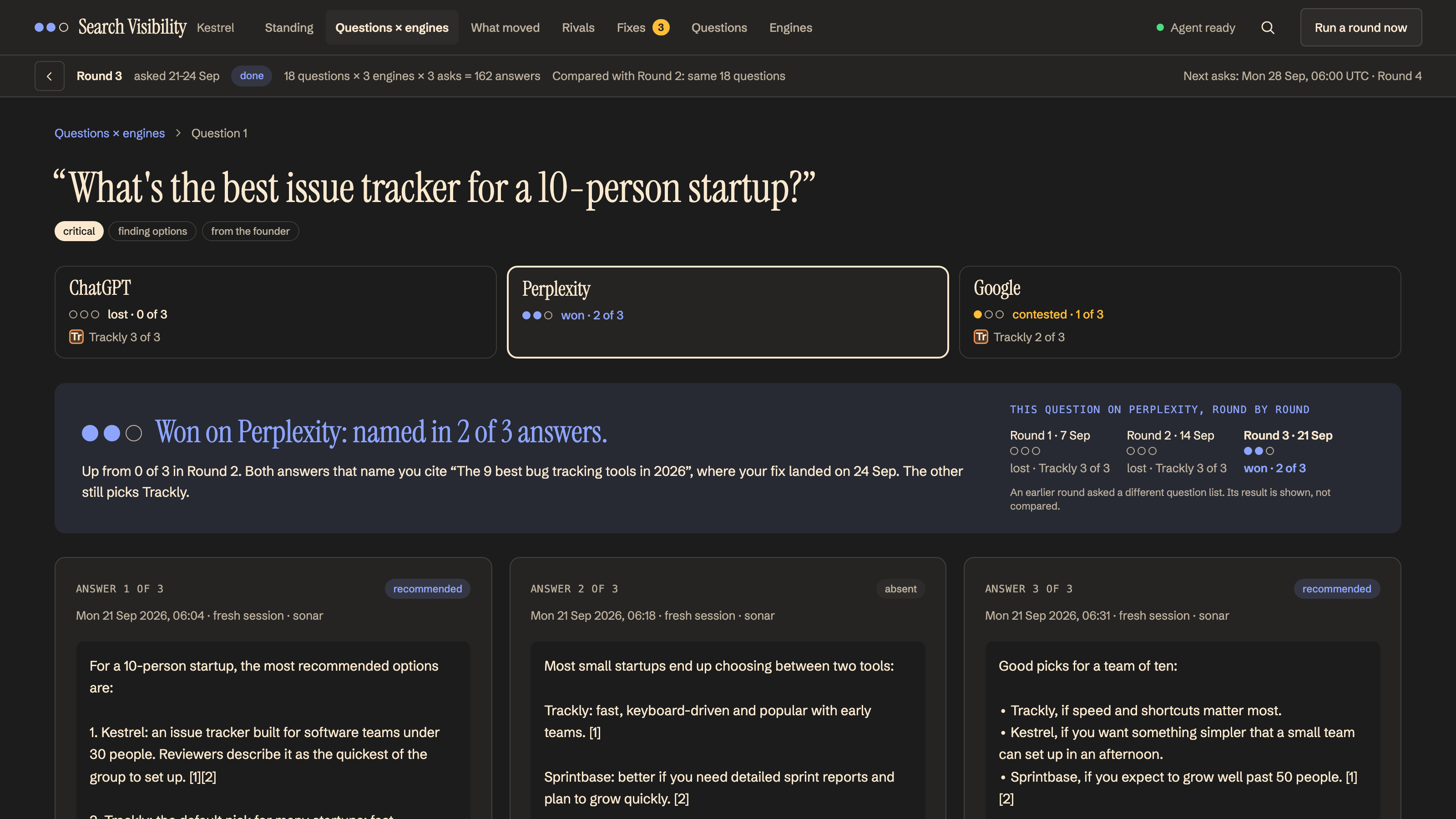The height and width of the screenshot is (819, 1456).
Task: Click the done status pill
Action: [x=252, y=76]
